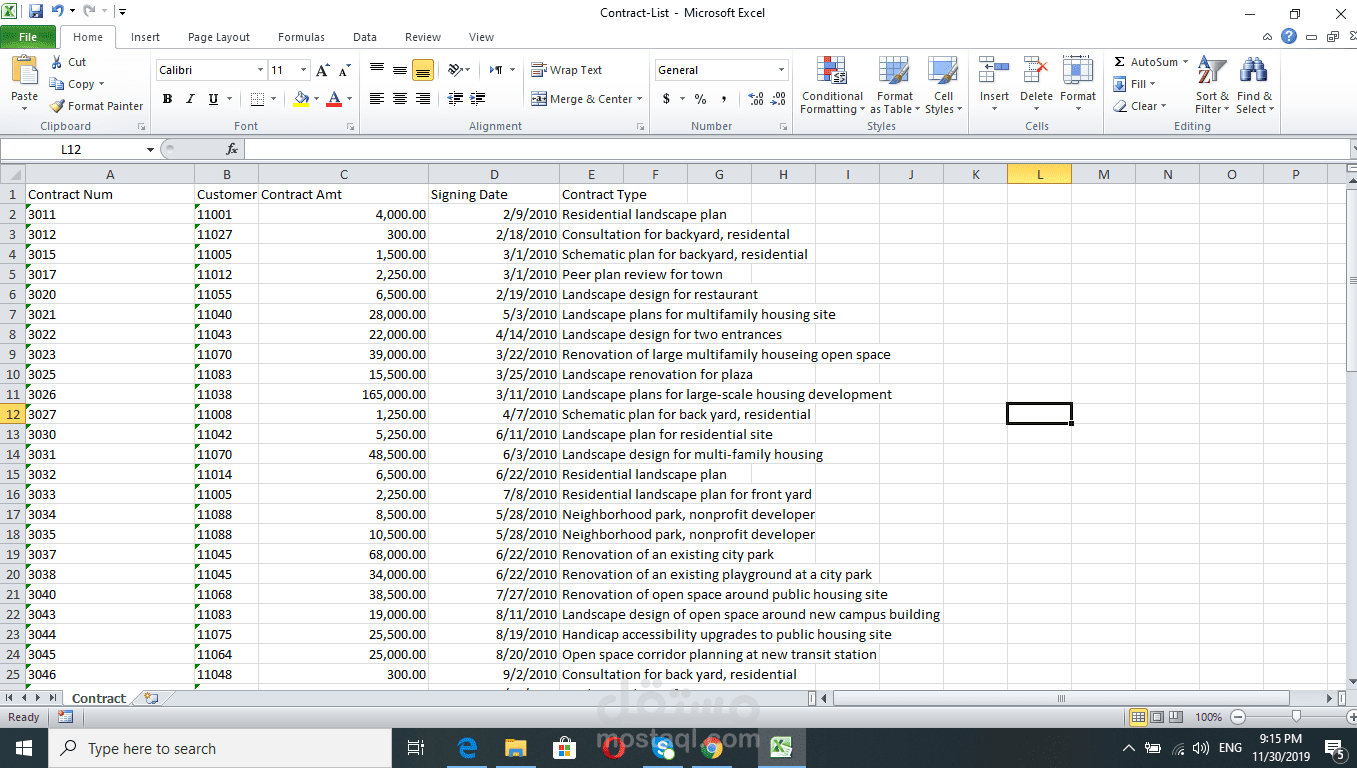
Task: Open Google Chrome from the taskbar
Action: (712, 748)
